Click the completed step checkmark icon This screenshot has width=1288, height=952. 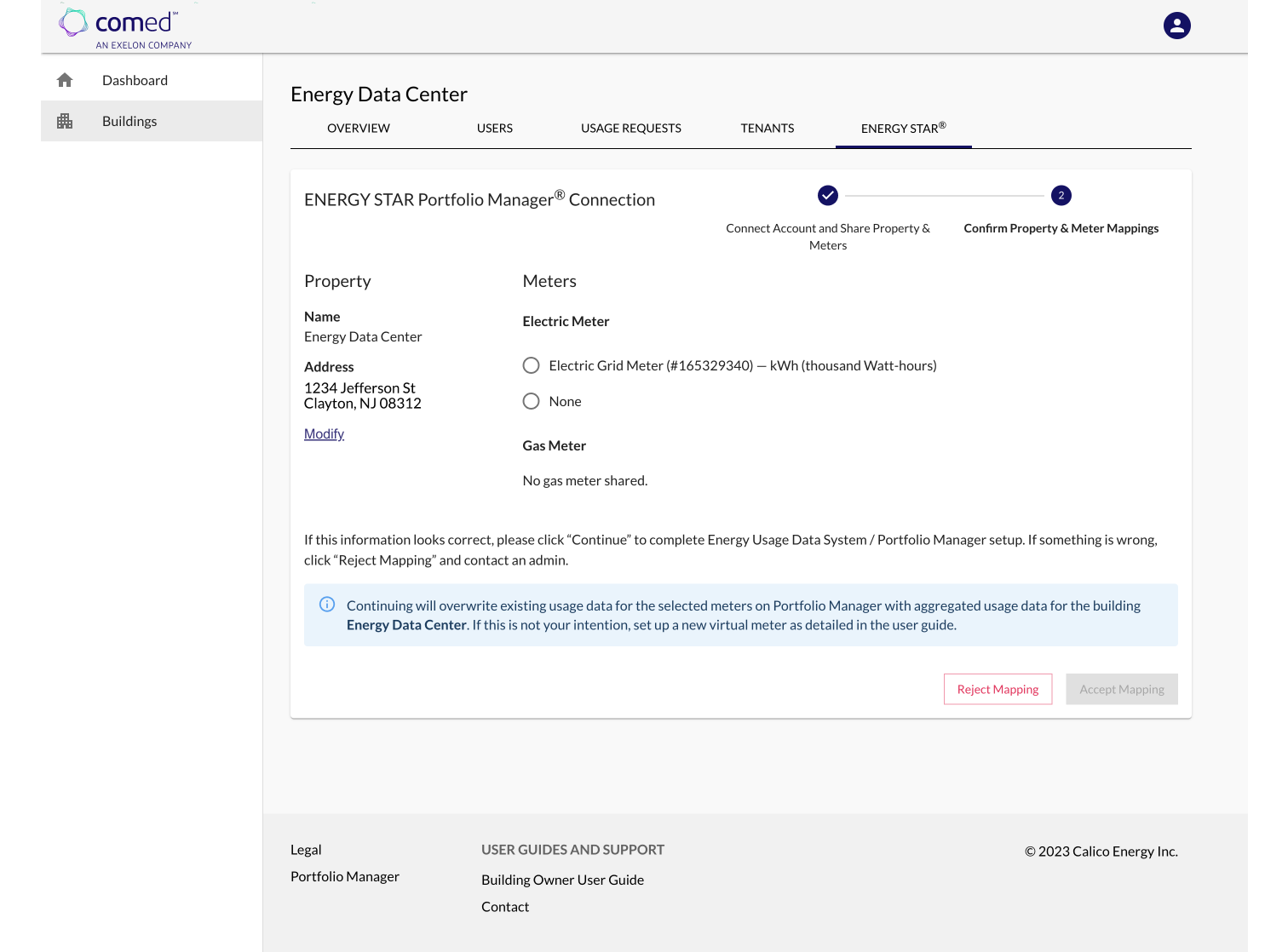(828, 195)
